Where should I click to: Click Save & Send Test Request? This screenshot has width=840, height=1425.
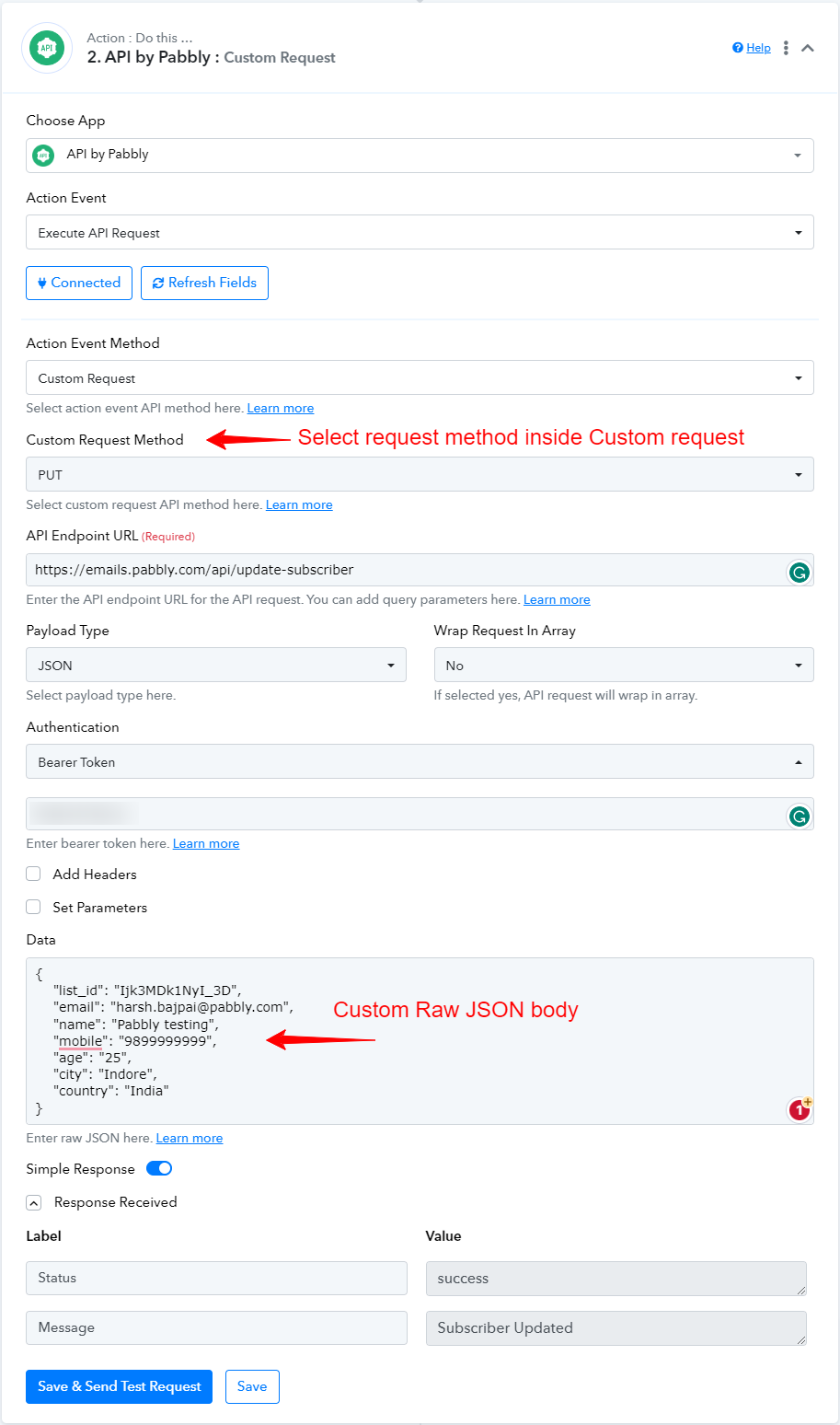point(119,1386)
